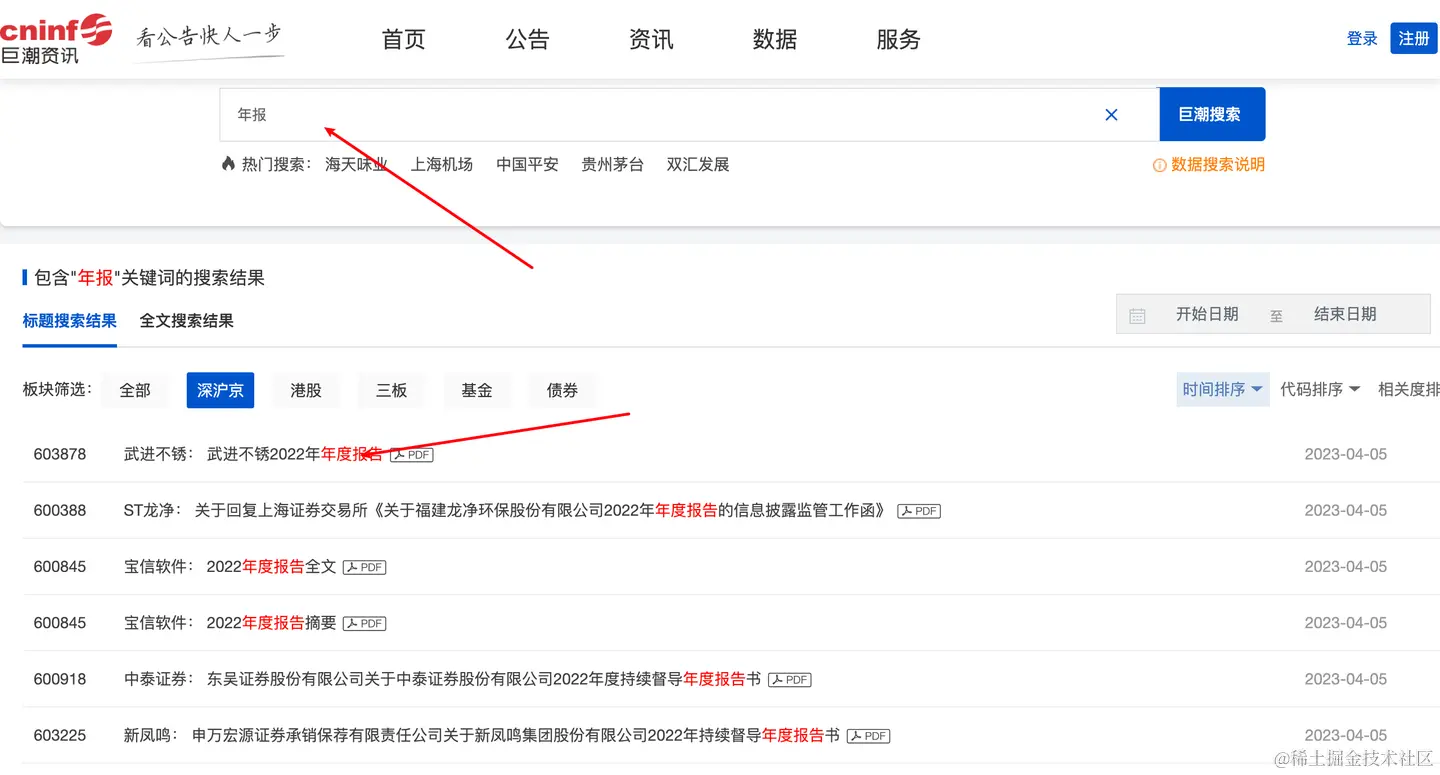Screen dimensions: 1440x775
Task: Select hot search 中国平安
Action: point(527,164)
